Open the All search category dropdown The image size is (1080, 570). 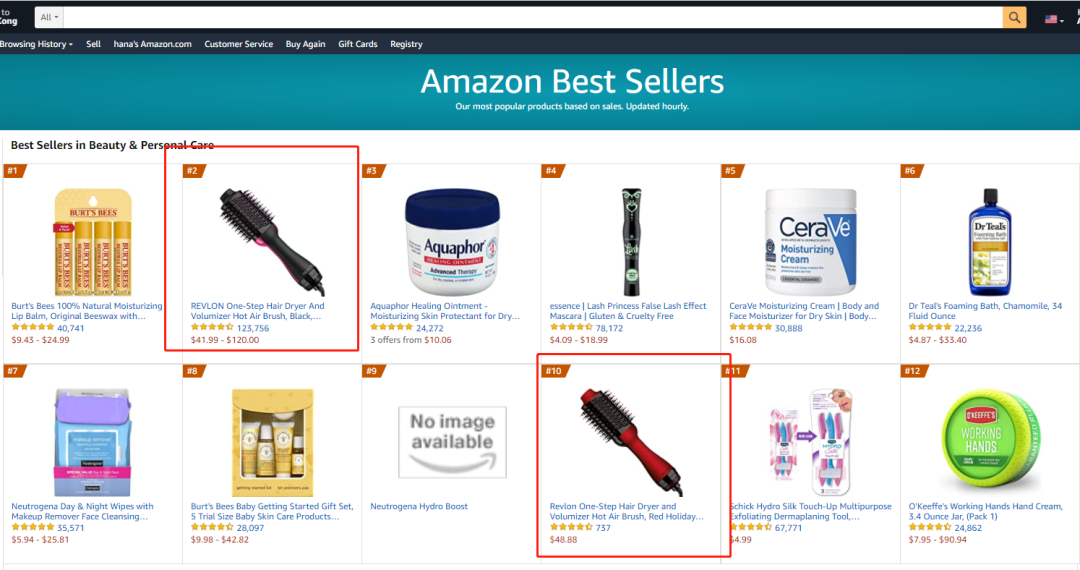(x=48, y=17)
